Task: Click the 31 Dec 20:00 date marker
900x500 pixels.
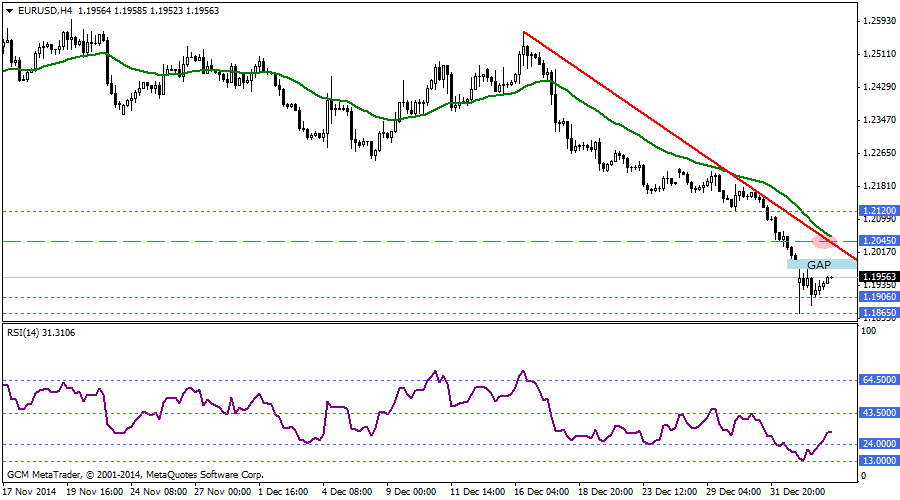Action: 800,492
